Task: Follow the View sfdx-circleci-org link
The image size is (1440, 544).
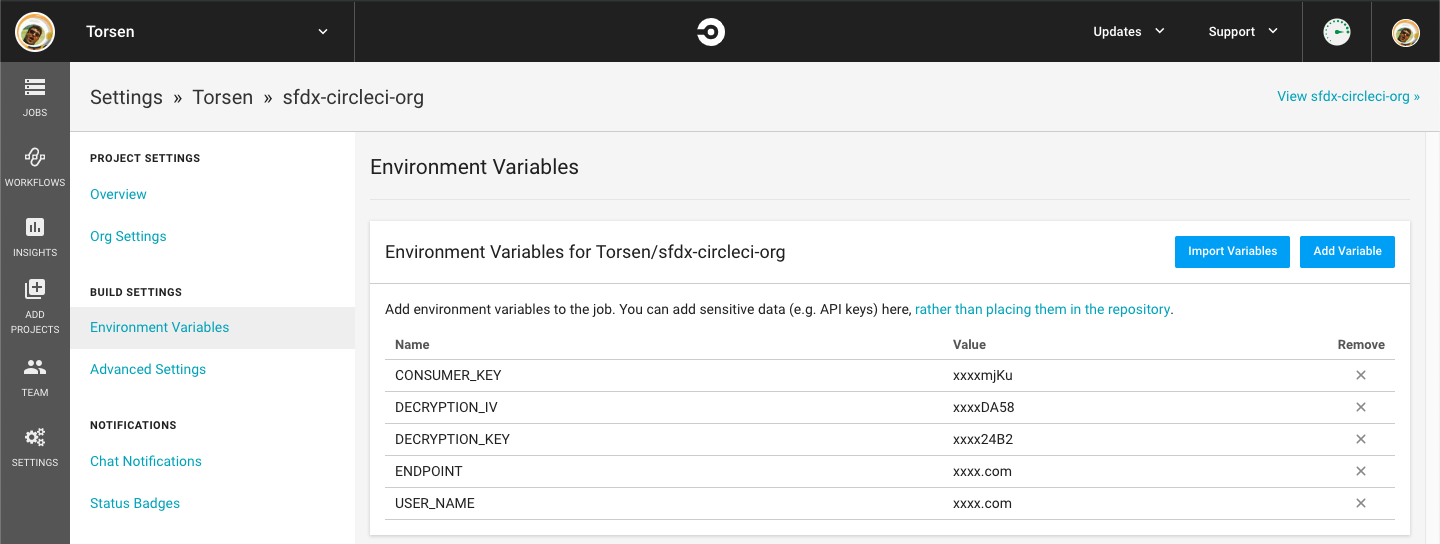Action: tap(1348, 97)
